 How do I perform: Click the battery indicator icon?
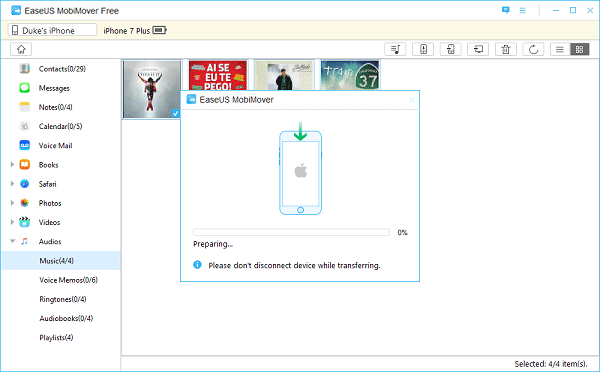(160, 30)
